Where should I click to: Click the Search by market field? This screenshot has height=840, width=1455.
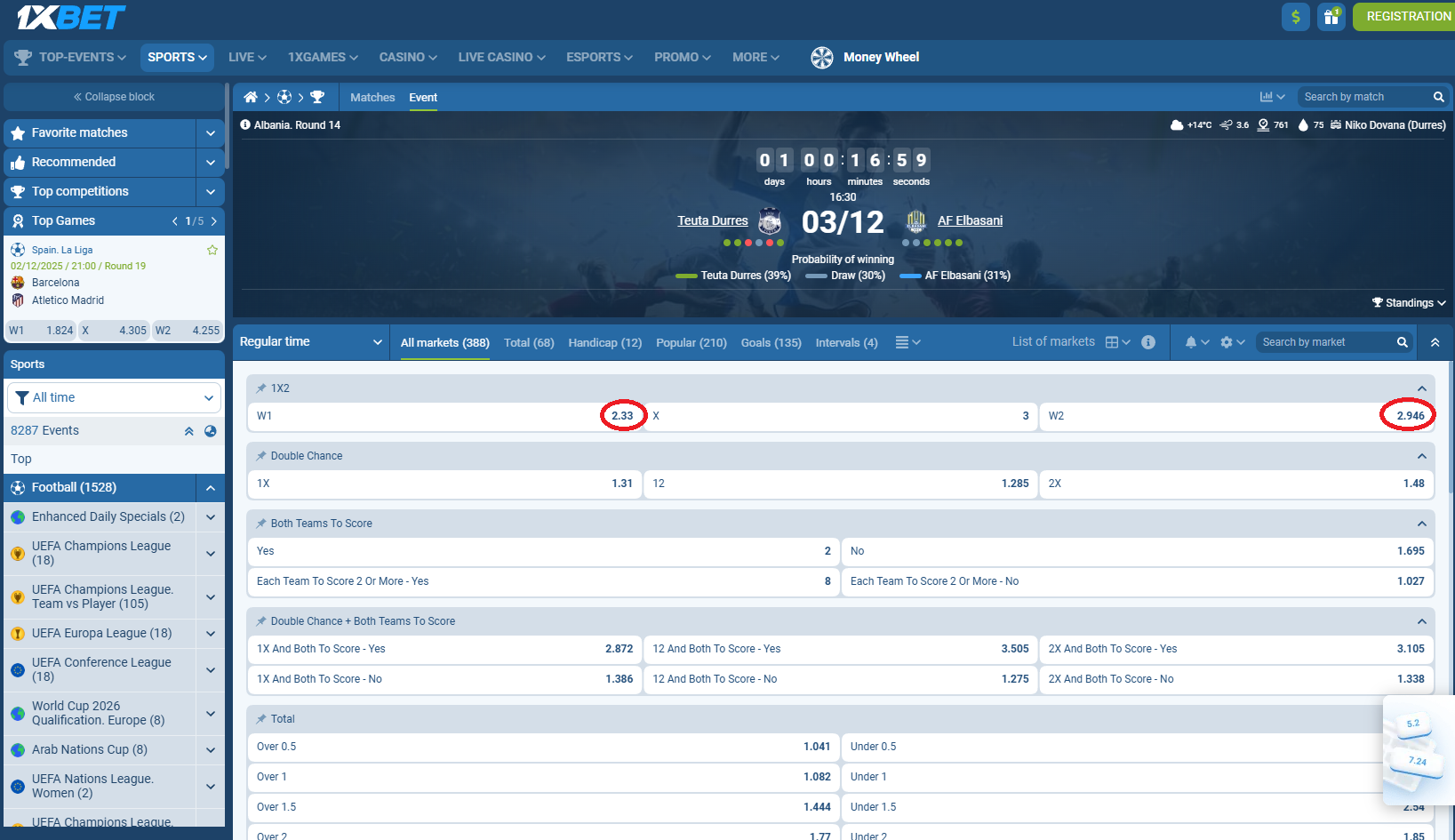(x=1324, y=342)
